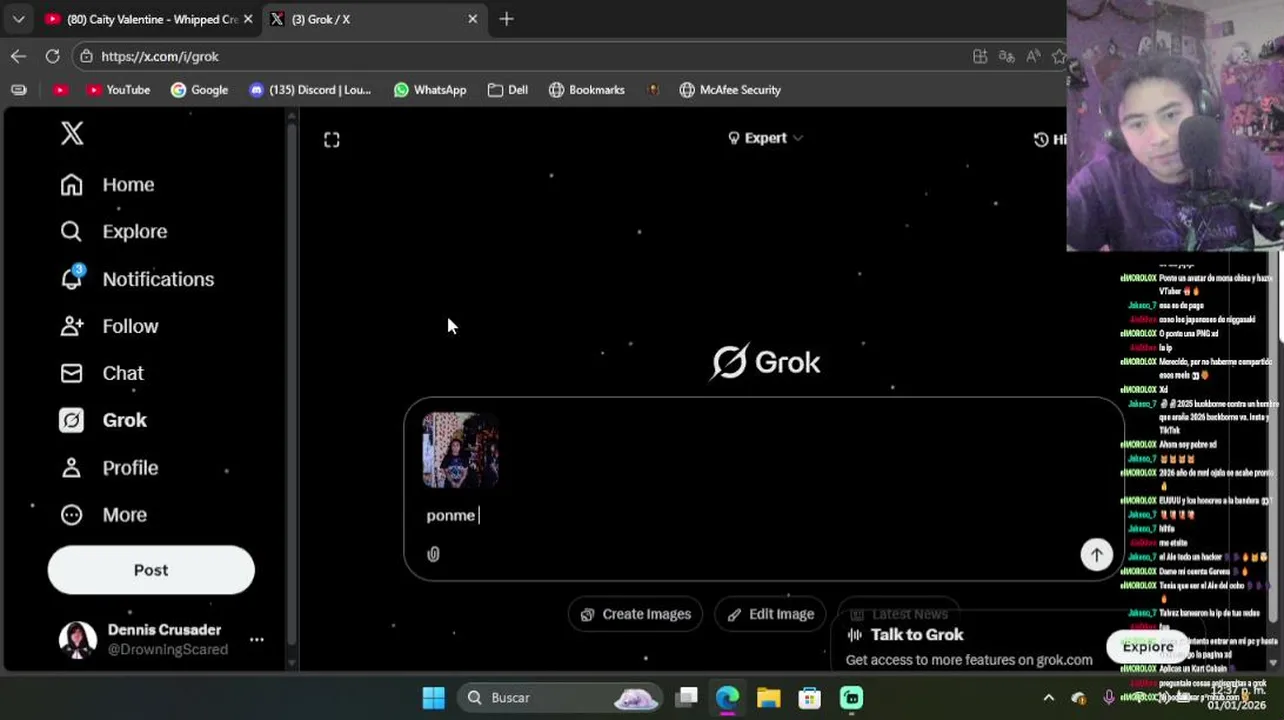This screenshot has height=720, width=1284.
Task: Click Edit Image button
Action: (x=770, y=614)
